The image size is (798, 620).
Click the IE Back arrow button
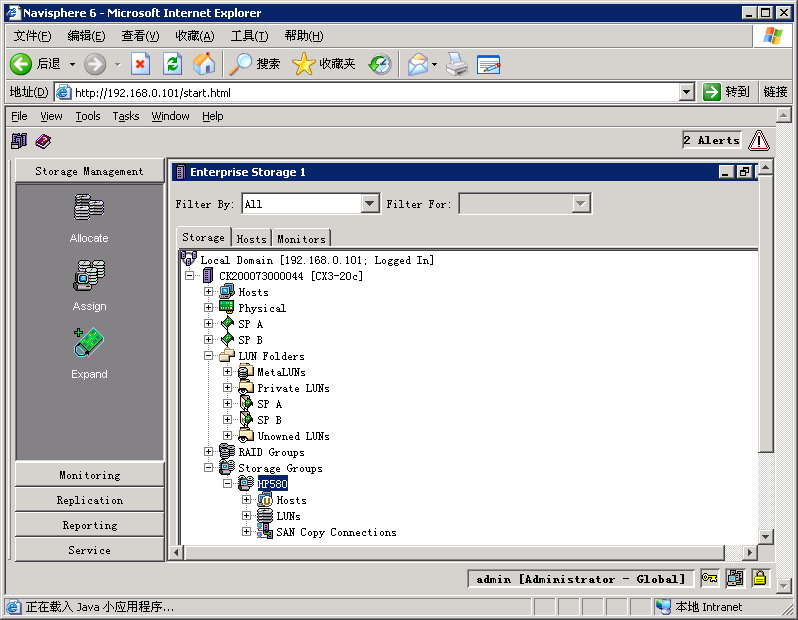[x=21, y=64]
